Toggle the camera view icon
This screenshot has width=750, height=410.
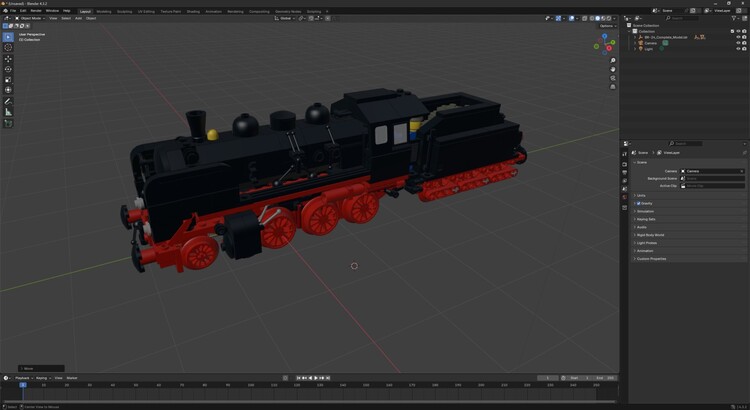pyautogui.click(x=613, y=78)
